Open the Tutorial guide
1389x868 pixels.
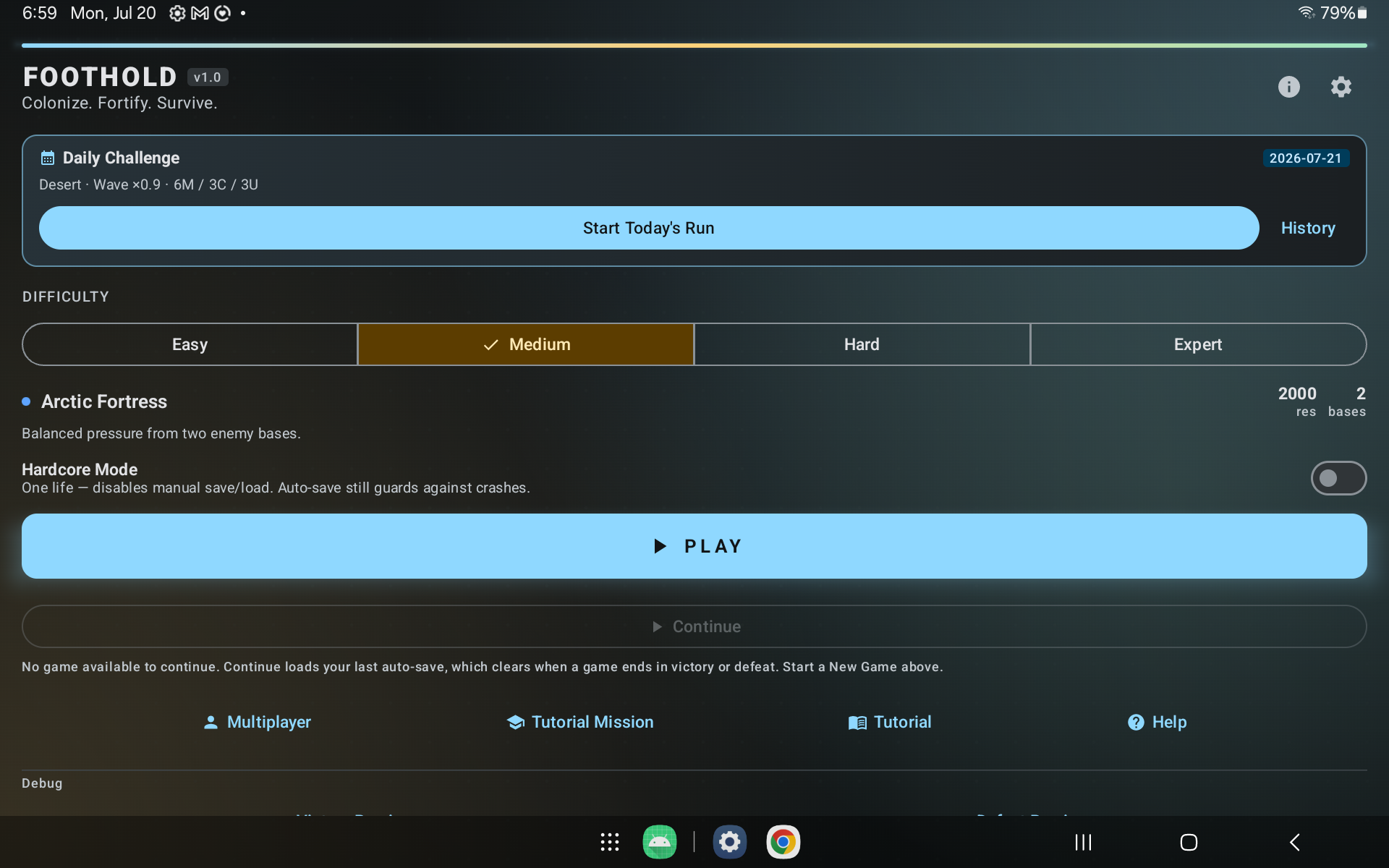tap(890, 722)
